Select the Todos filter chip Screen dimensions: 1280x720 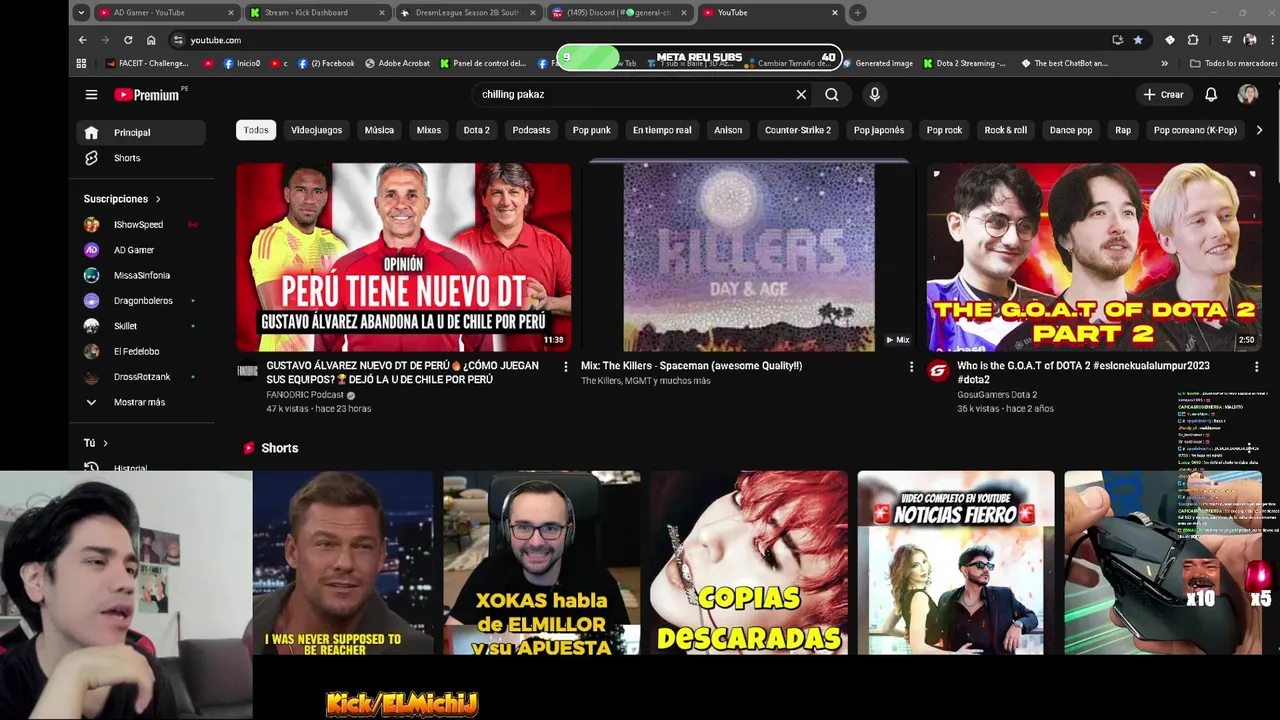(256, 130)
